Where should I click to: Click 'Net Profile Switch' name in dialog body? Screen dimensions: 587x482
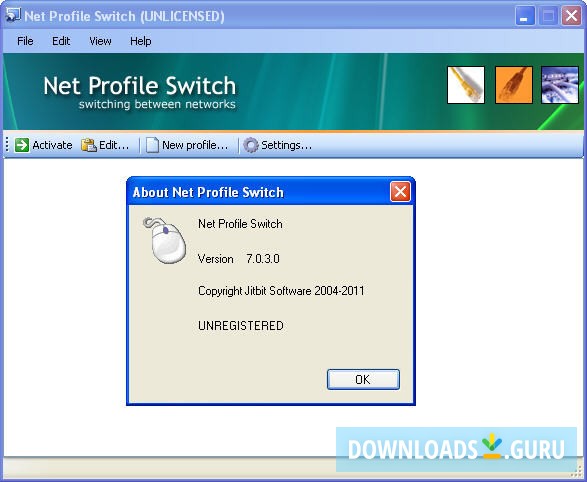click(x=240, y=224)
